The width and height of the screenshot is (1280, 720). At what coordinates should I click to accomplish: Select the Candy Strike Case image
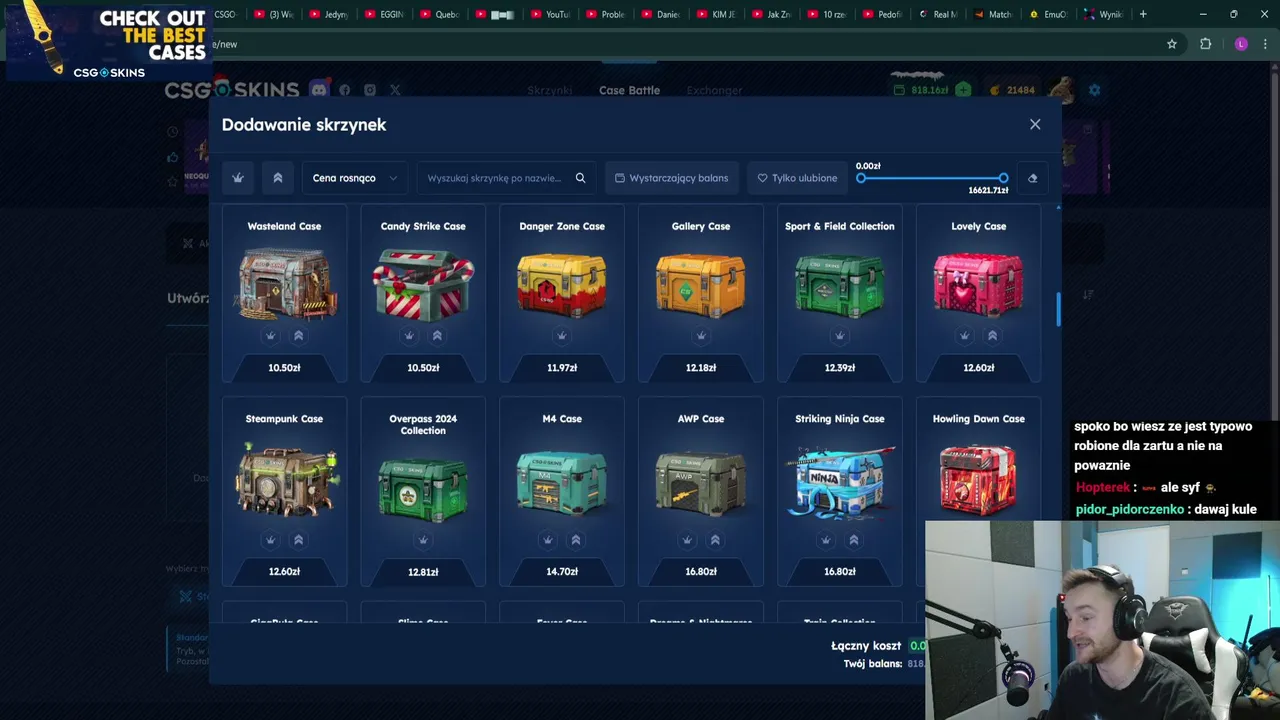tap(423, 283)
